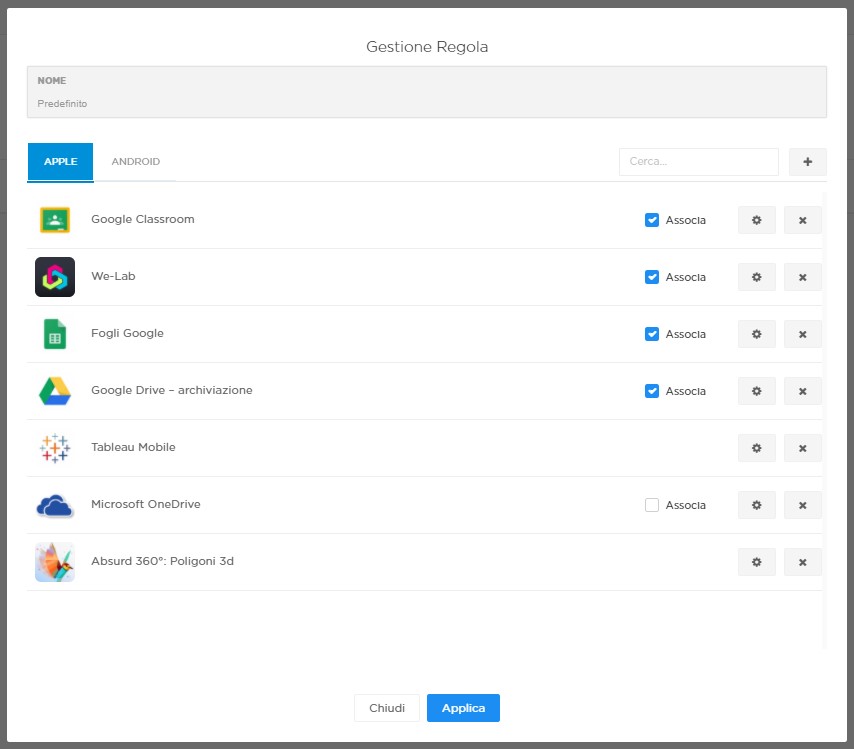Remove Fogli Google using X icon

tap(802, 334)
